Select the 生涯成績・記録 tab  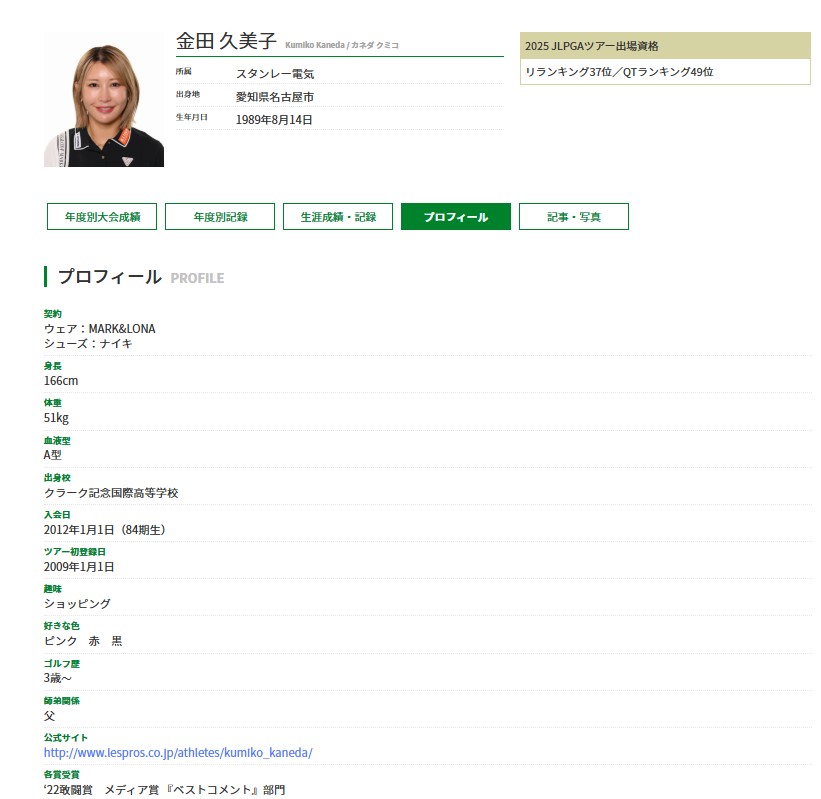[338, 217]
